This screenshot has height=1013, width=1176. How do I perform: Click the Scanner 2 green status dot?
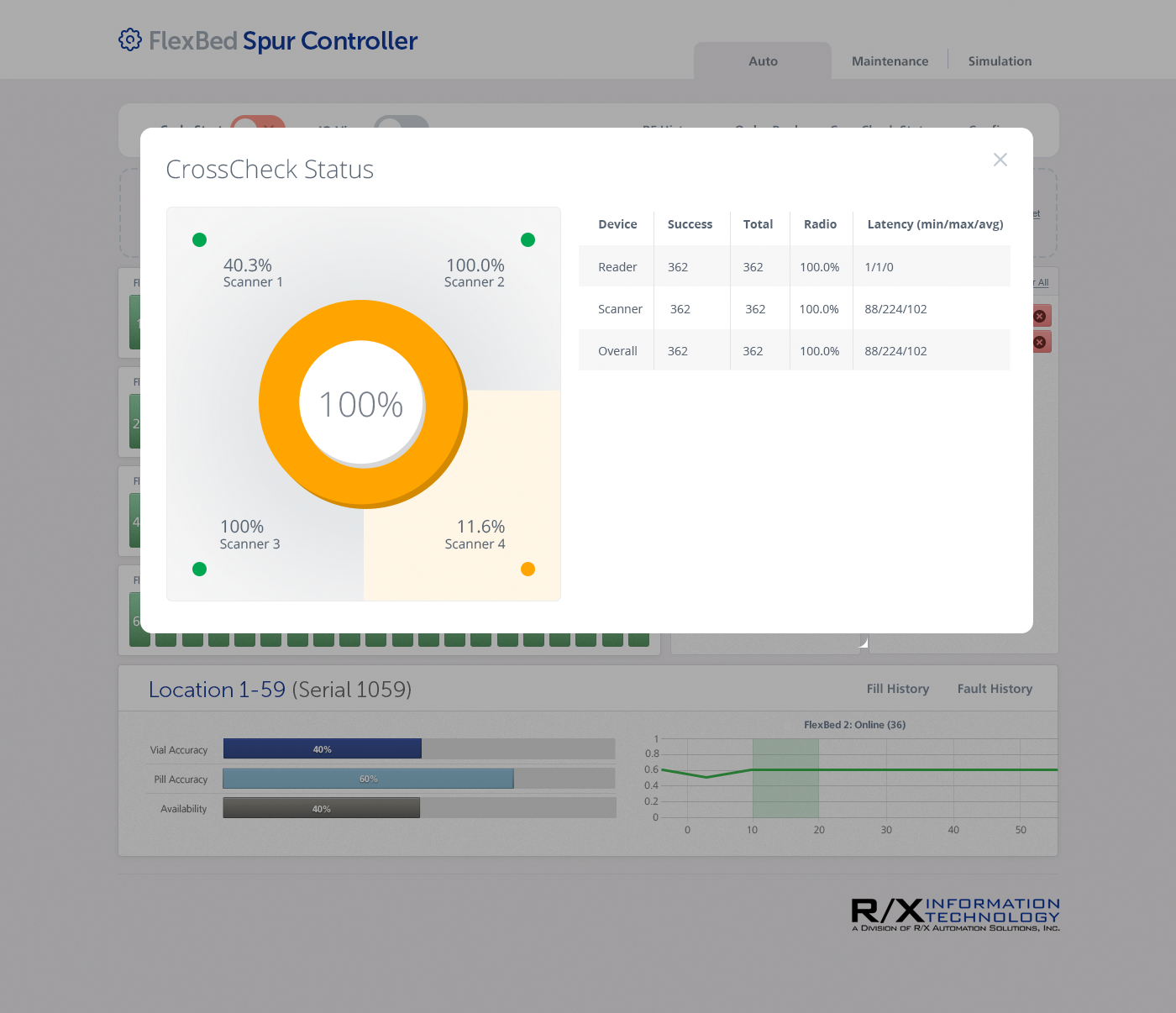click(528, 240)
